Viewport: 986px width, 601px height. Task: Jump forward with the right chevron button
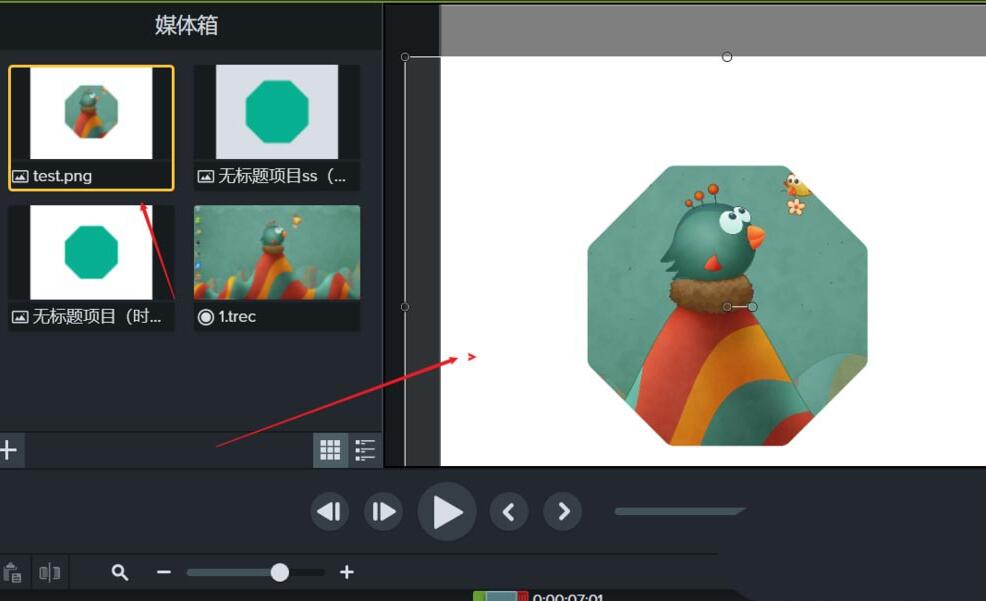click(562, 511)
